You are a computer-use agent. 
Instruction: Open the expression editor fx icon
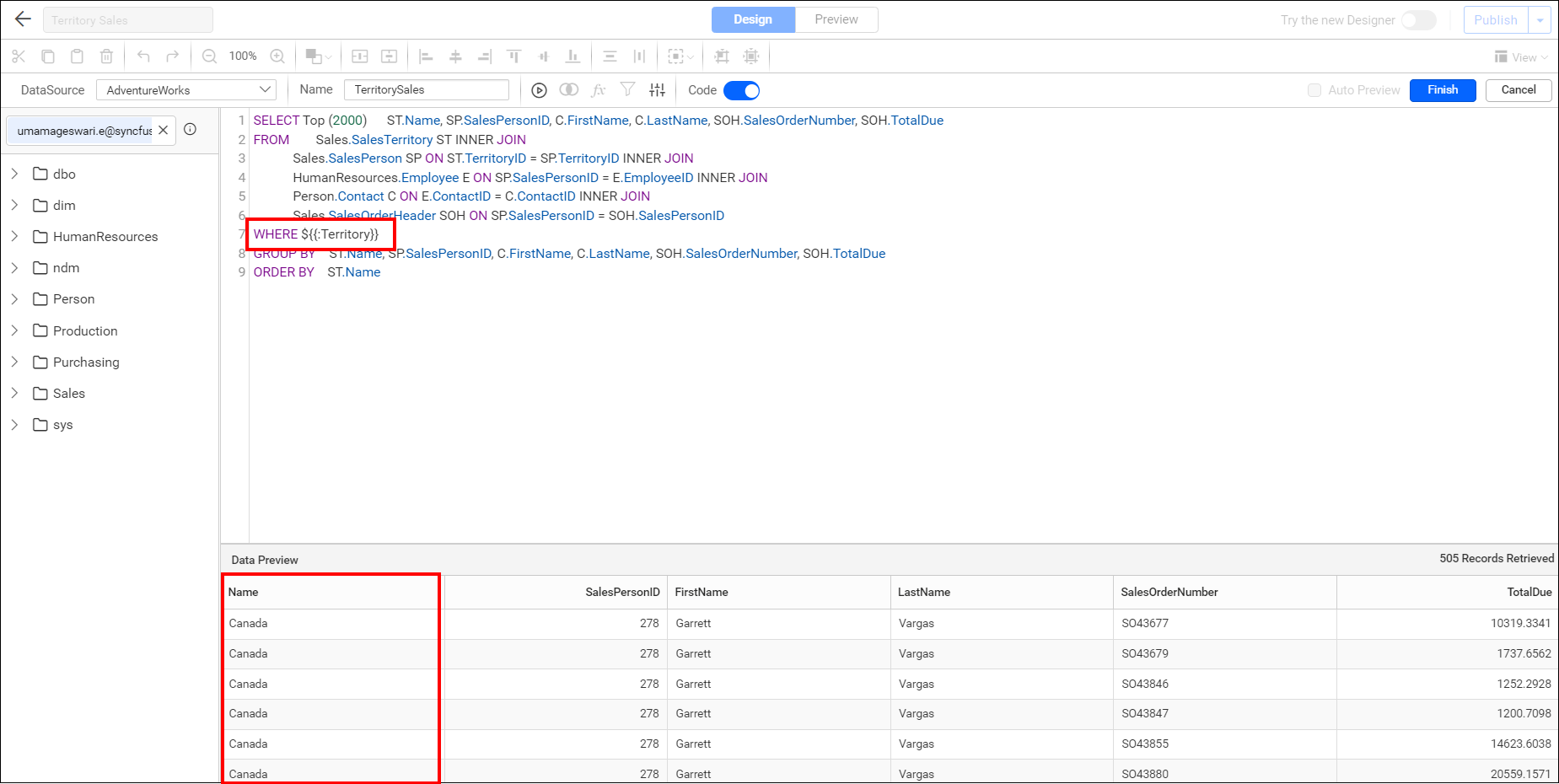click(x=598, y=89)
